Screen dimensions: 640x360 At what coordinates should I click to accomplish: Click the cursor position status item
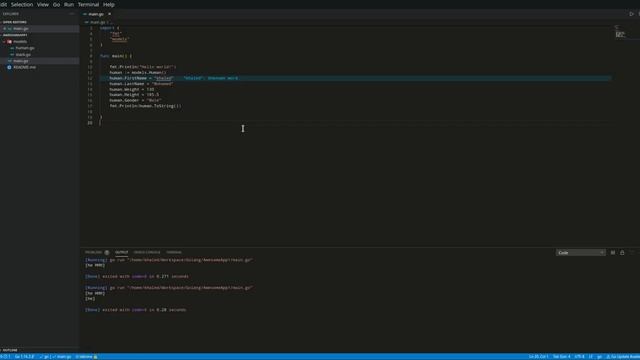(538, 357)
